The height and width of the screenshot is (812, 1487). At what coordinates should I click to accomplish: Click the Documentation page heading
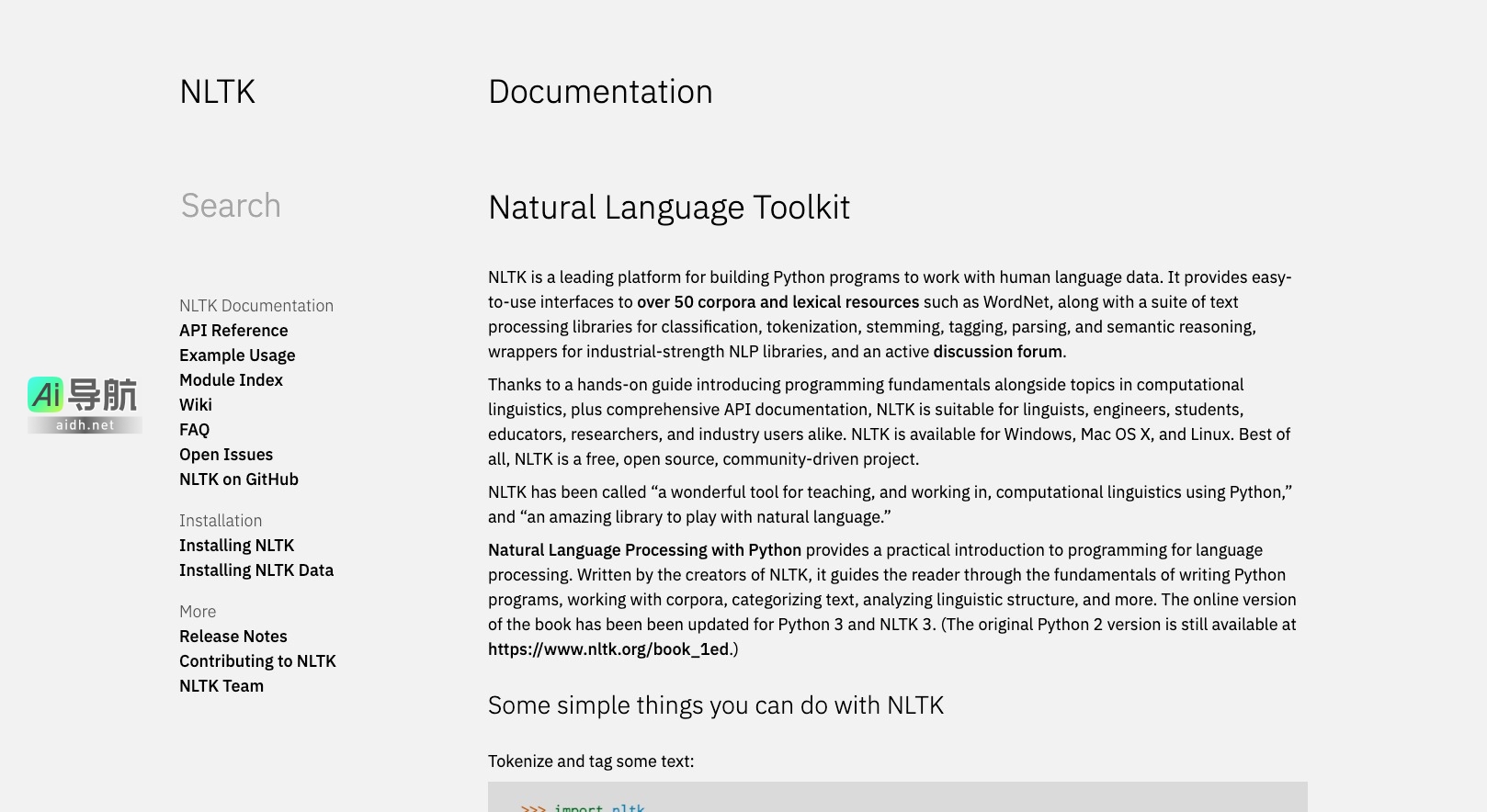600,92
